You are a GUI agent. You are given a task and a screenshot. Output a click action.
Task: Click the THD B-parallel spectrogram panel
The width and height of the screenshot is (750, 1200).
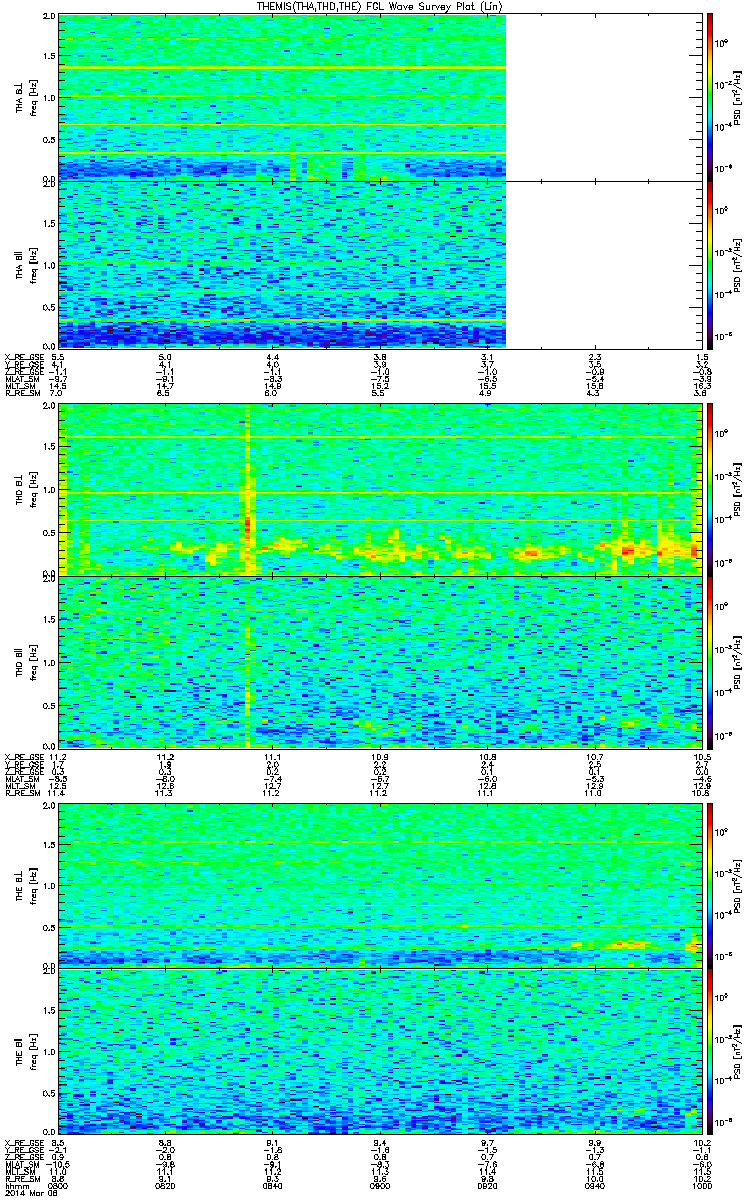coord(378,661)
